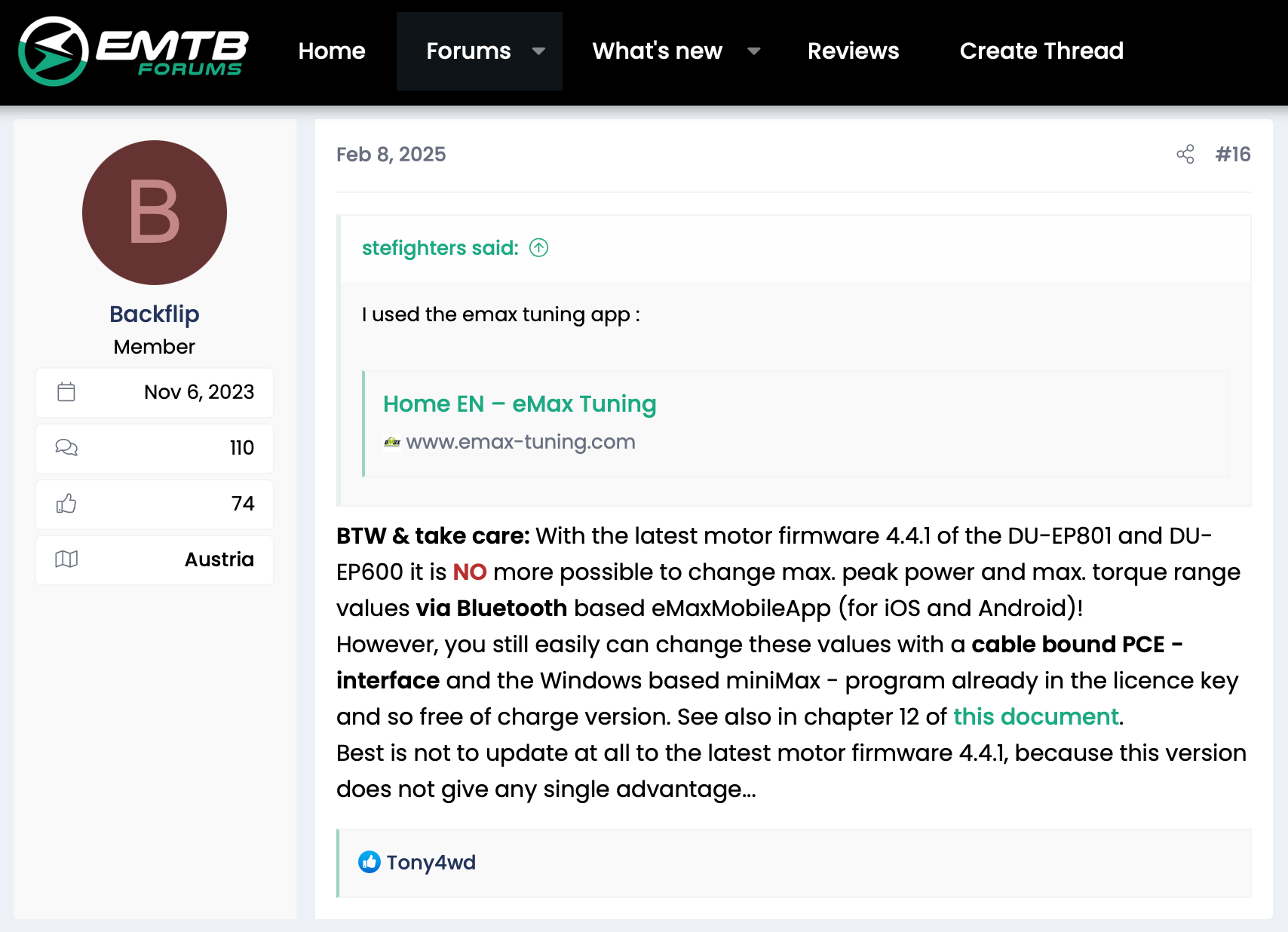This screenshot has width=1288, height=932.
Task: Jump to original quoted post arrow icon
Action: (x=539, y=247)
